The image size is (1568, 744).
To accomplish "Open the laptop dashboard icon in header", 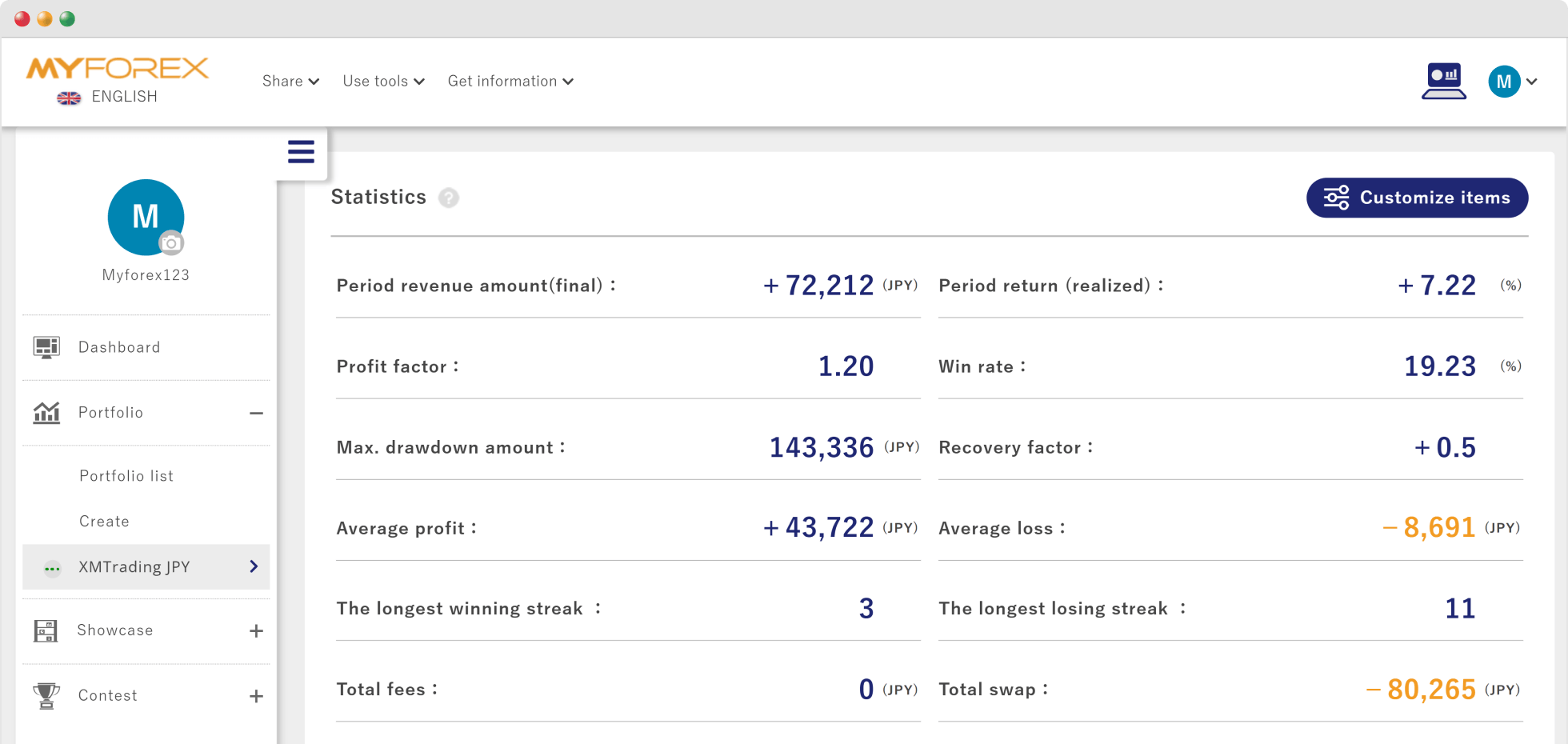I will coord(1444,82).
